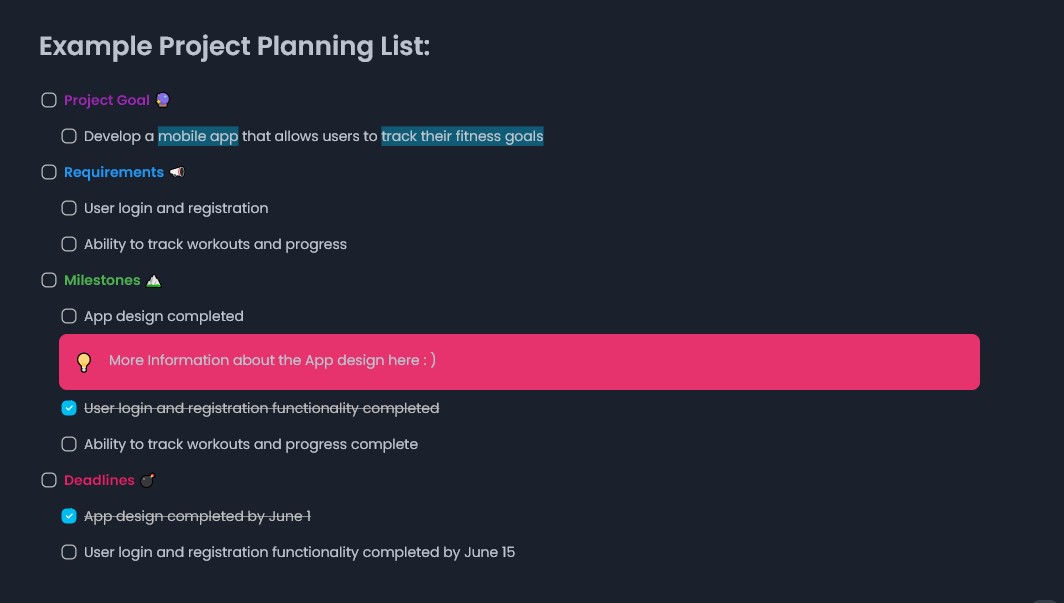Click the bomb emoji next to Deadlines
Viewport: 1064px width, 603px height.
pyautogui.click(x=148, y=480)
